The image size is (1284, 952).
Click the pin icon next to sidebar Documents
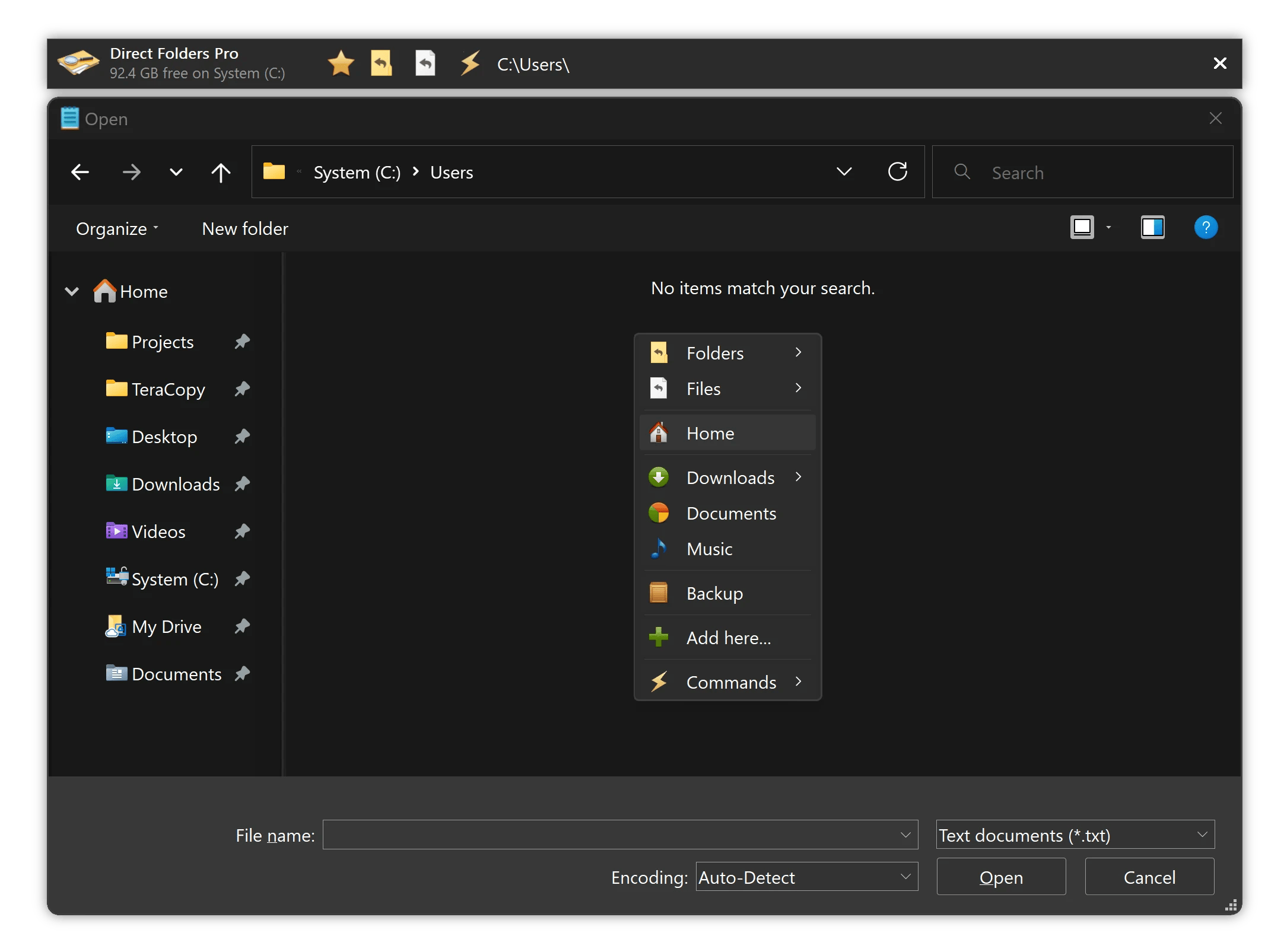click(242, 674)
